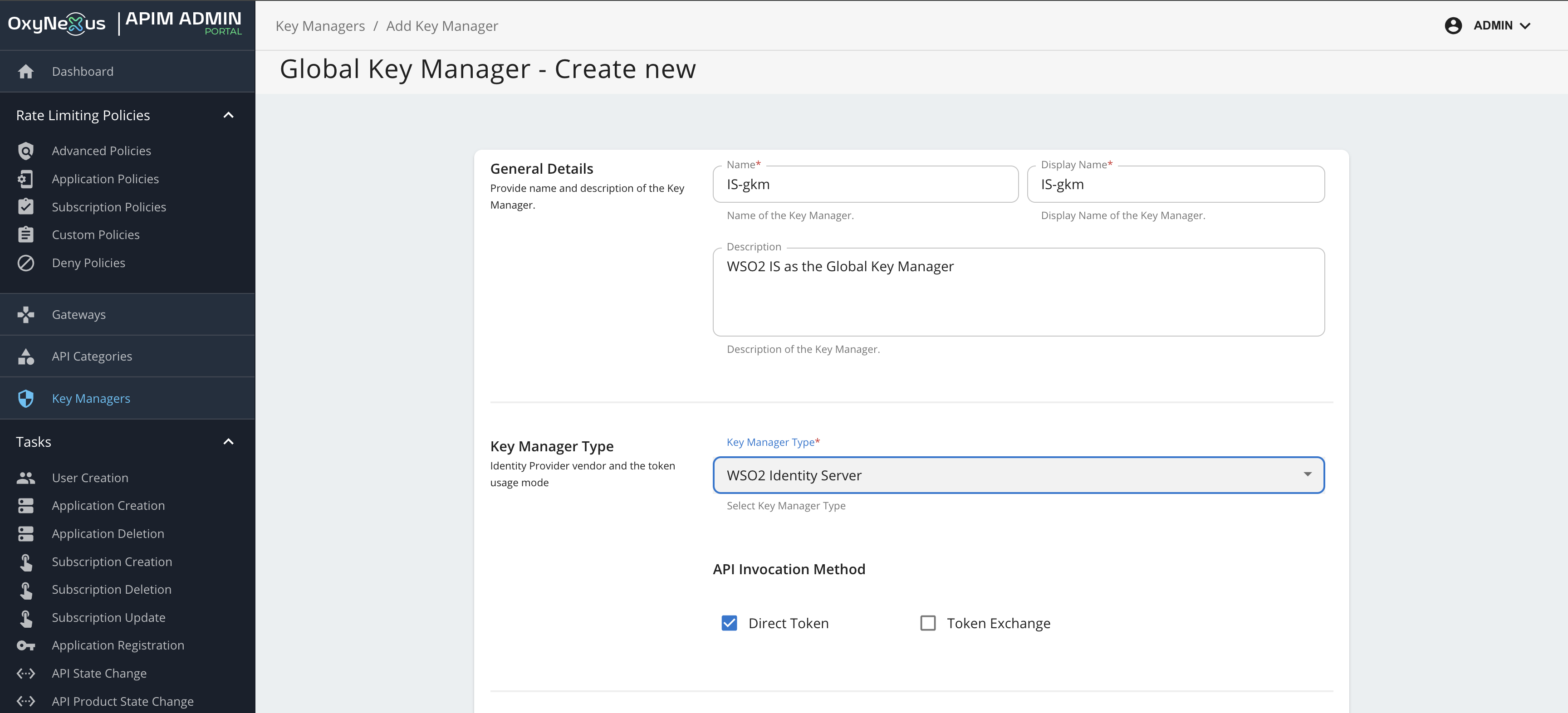The image size is (1568, 713).
Task: Click the Key Managers breadcrumb link
Action: [320, 26]
